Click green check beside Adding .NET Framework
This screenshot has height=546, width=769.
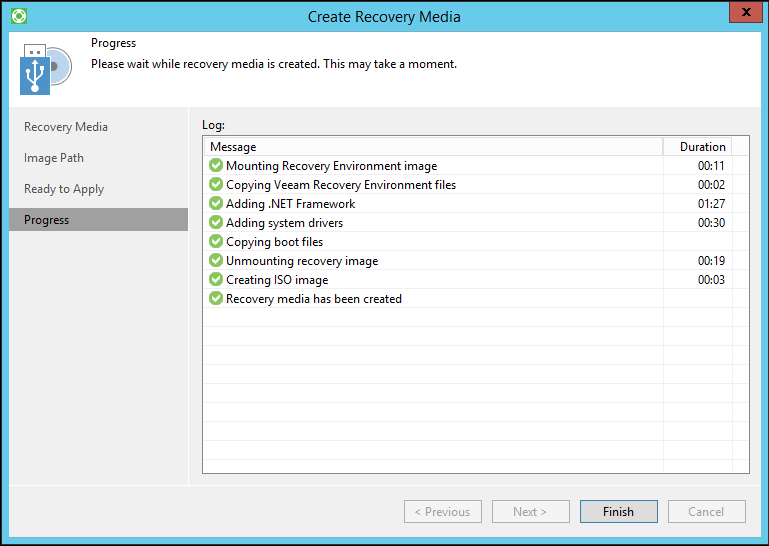tap(215, 204)
